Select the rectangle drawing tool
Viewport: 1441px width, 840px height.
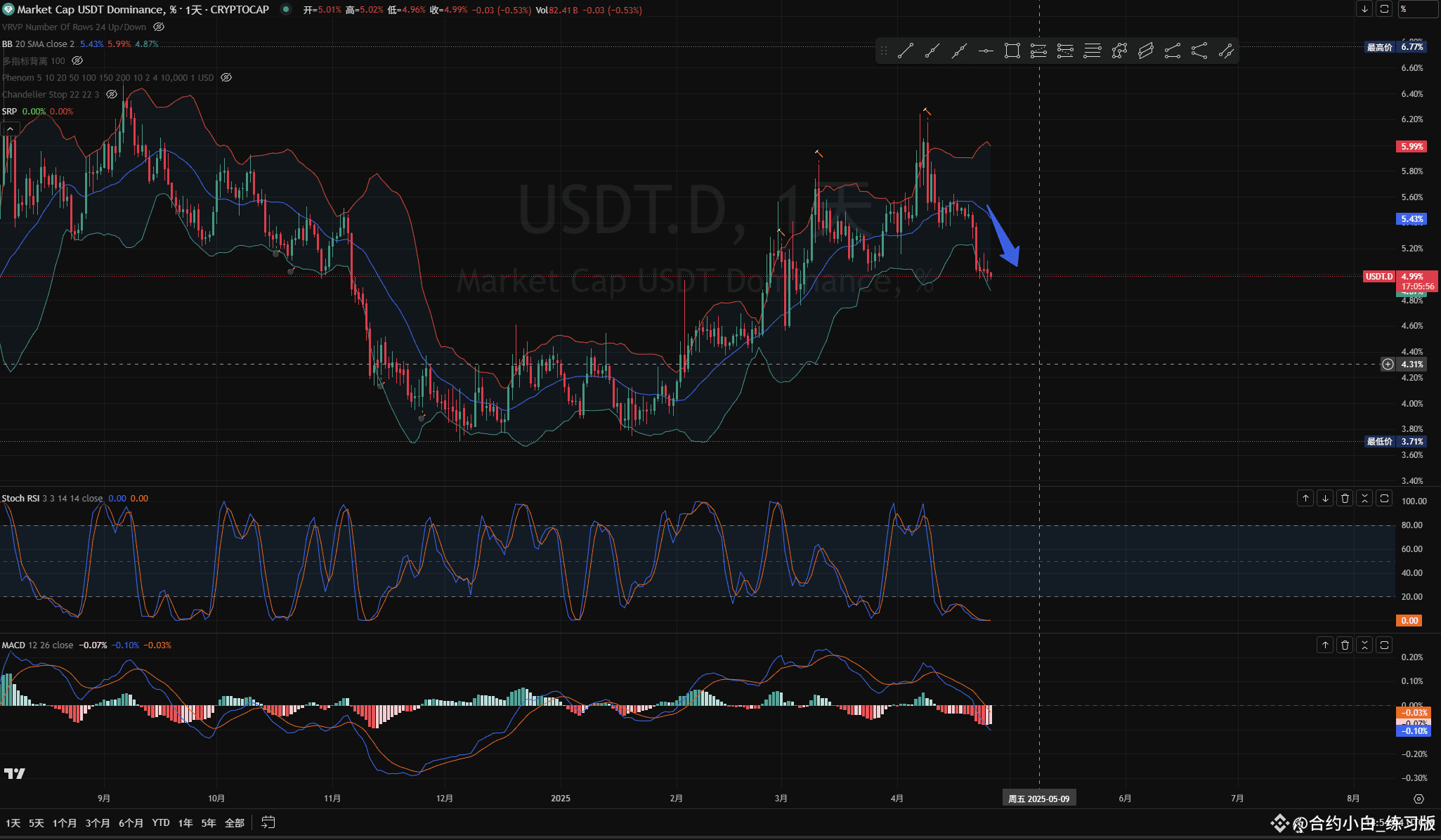[x=1012, y=51]
